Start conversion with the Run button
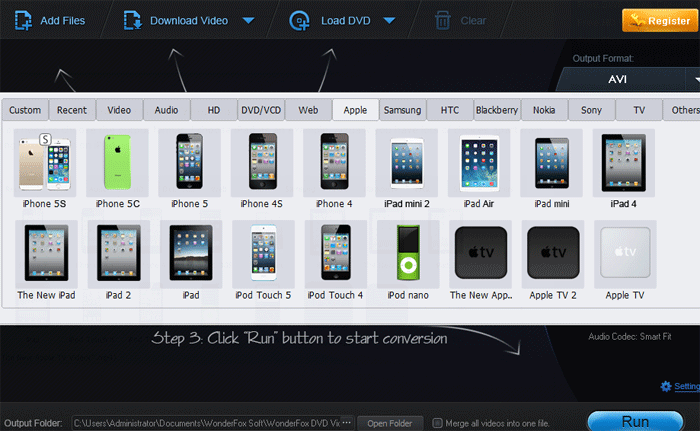 [x=635, y=421]
